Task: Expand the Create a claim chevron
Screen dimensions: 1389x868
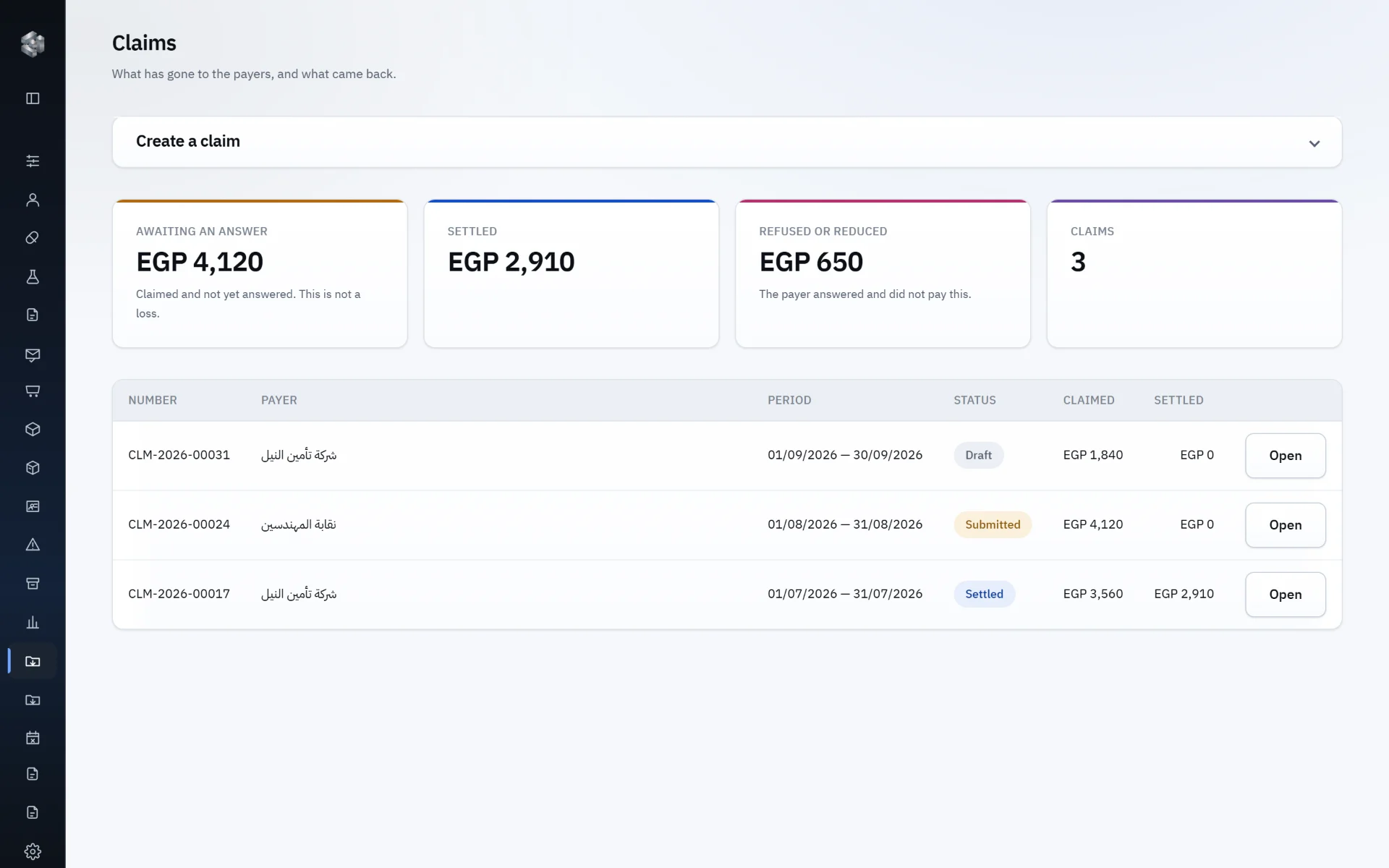Action: coord(1314,143)
